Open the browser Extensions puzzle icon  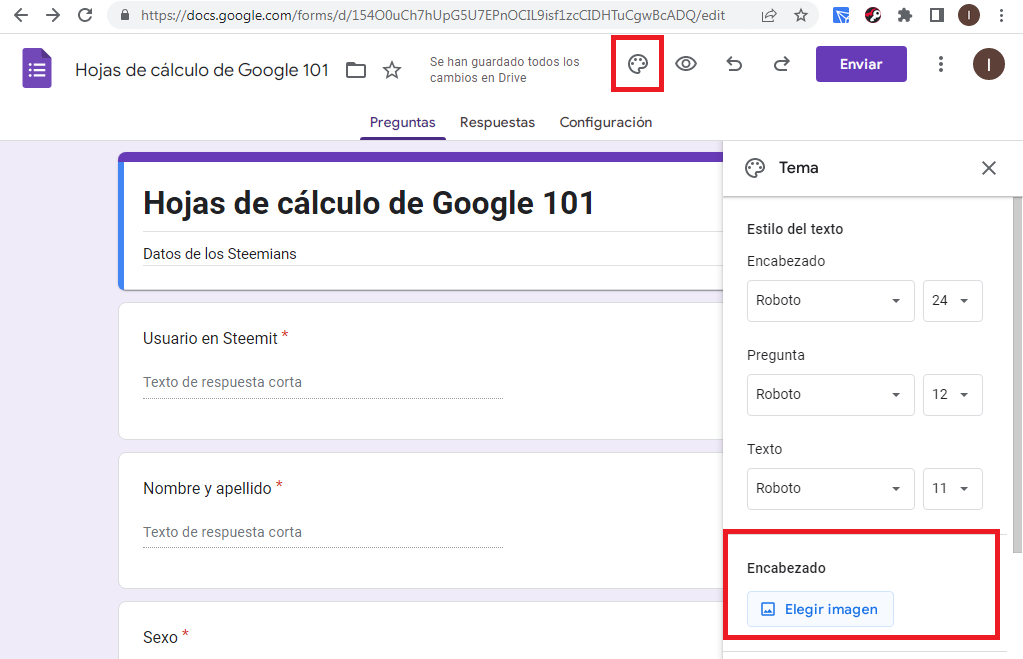[x=905, y=15]
